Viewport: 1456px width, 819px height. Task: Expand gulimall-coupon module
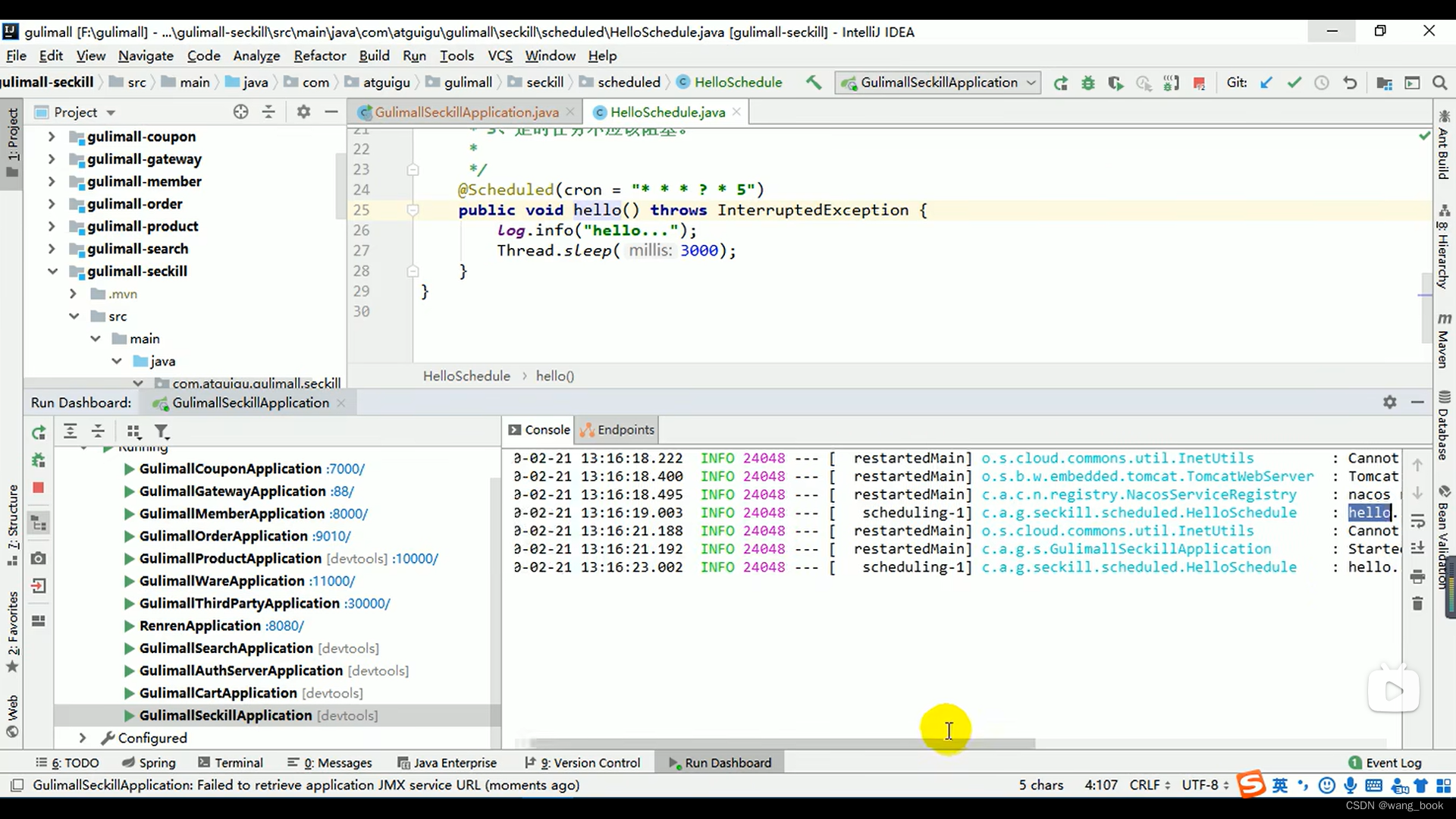(52, 136)
